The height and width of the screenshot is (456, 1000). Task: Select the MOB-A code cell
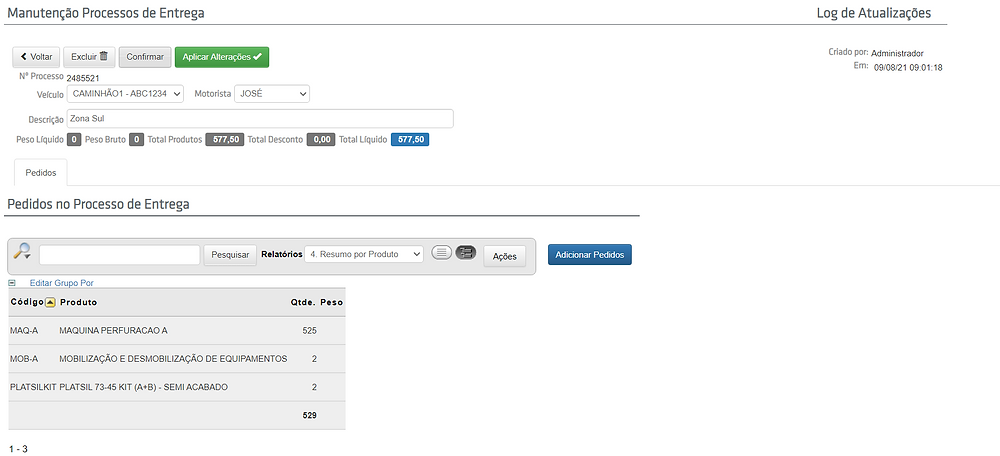(24, 359)
